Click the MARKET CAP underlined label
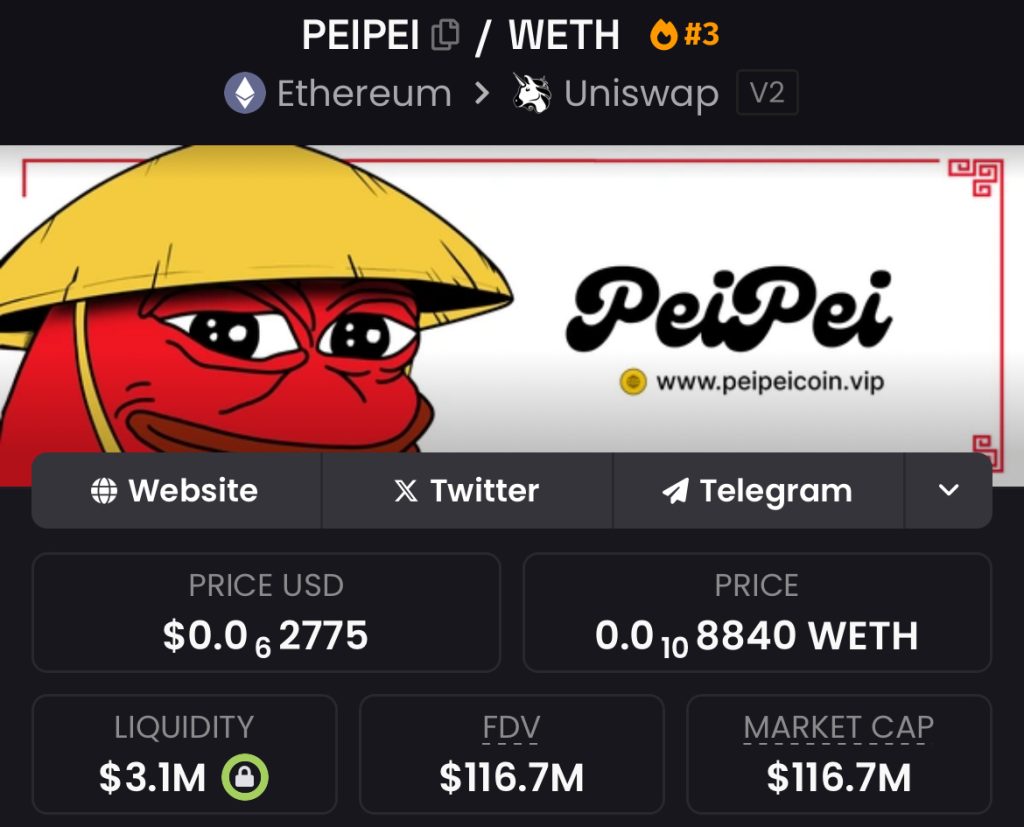 pyautogui.click(x=839, y=728)
